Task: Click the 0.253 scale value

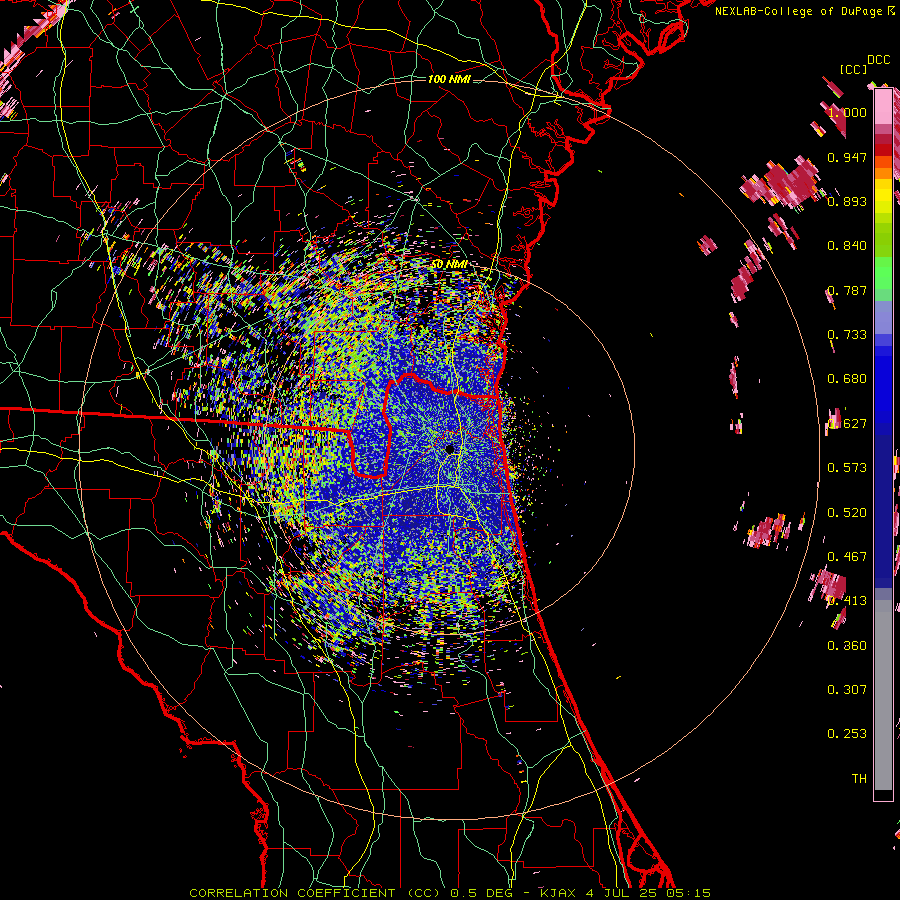Action: point(847,734)
